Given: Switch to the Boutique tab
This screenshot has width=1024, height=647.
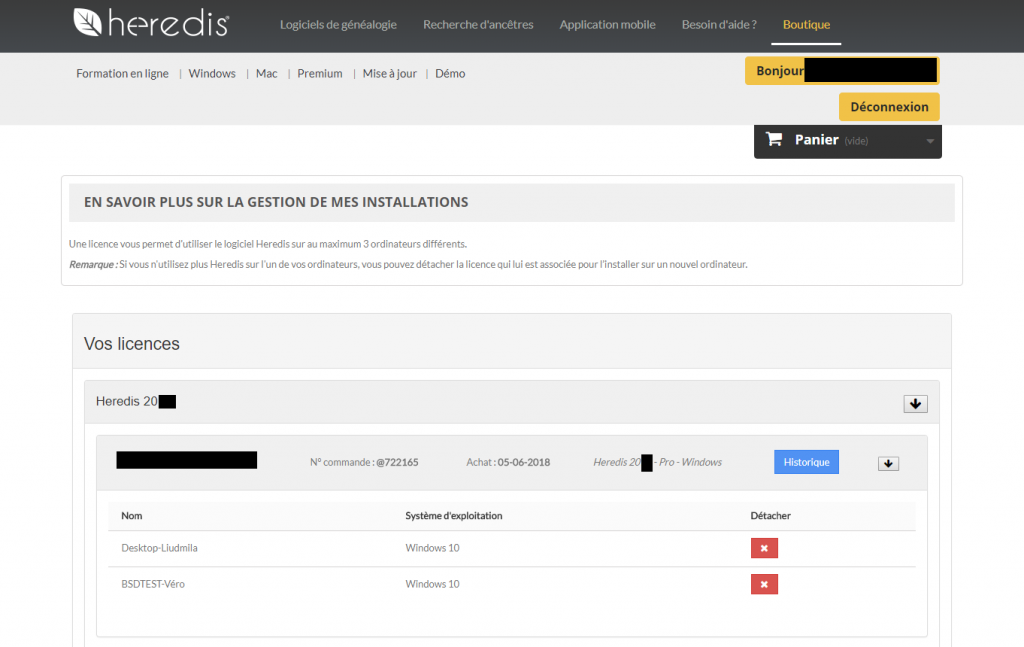Looking at the screenshot, I should tap(806, 25).
